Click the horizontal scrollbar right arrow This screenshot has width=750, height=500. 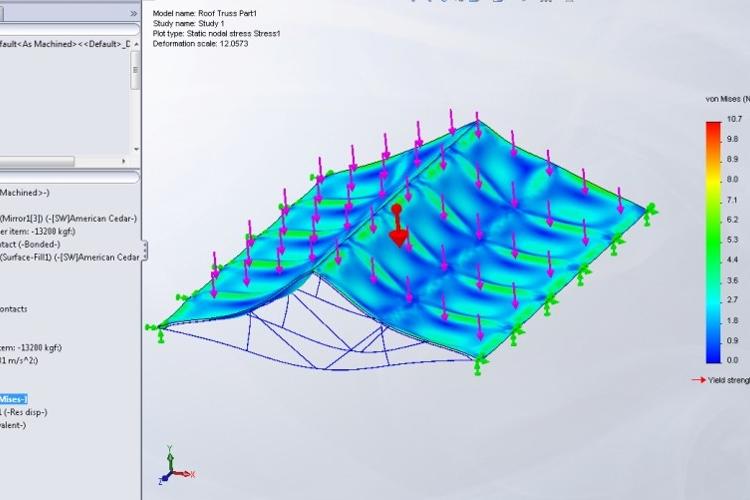click(123, 161)
